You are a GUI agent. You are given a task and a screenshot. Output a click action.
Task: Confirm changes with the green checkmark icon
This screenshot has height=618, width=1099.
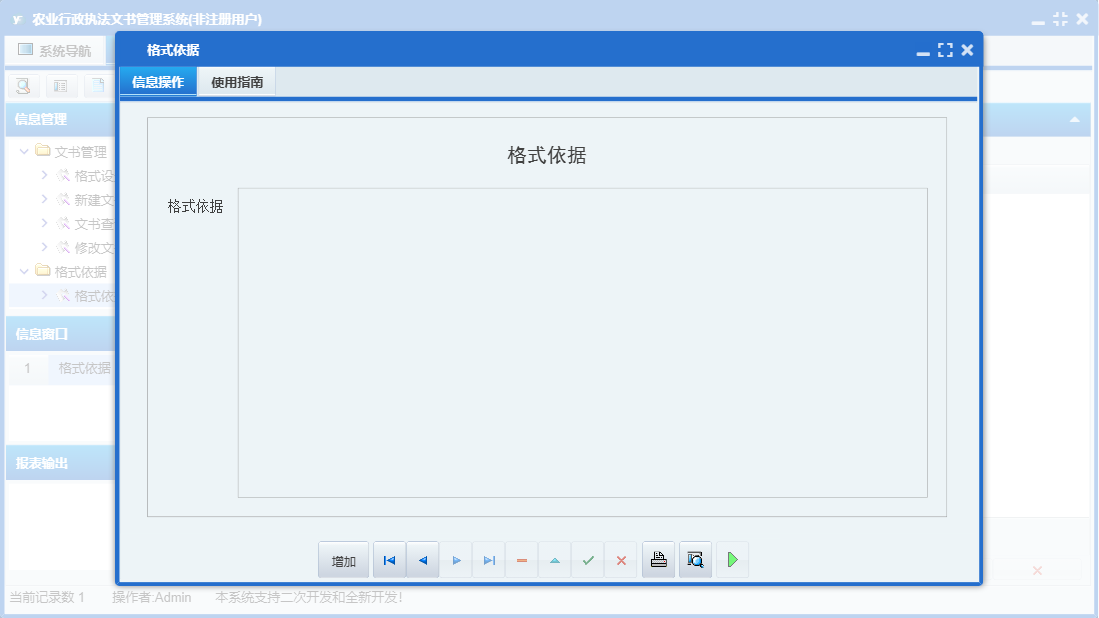[x=588, y=559]
